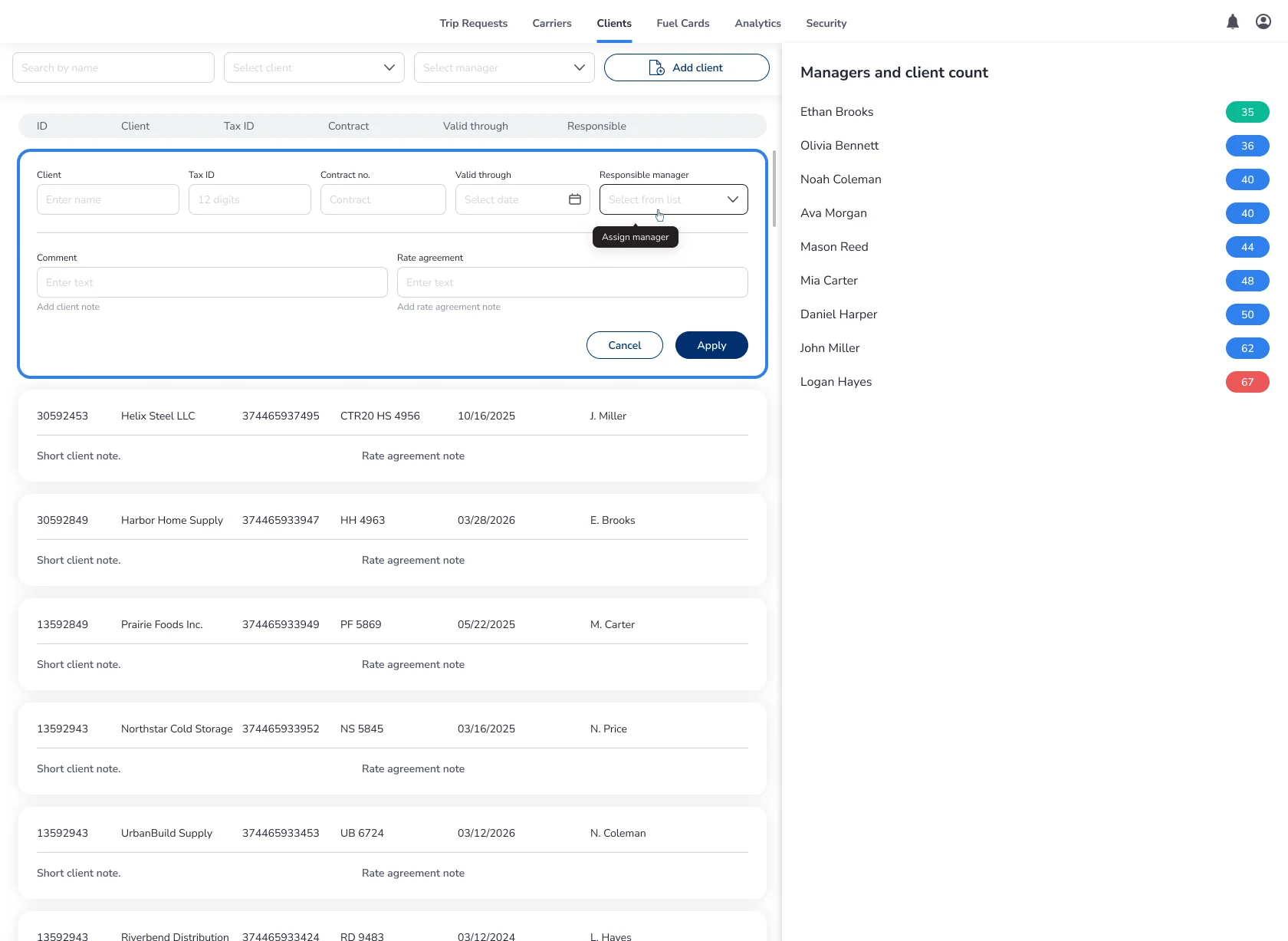Click the 50 count badge
Viewport: 1288px width, 941px height.
(1247, 314)
